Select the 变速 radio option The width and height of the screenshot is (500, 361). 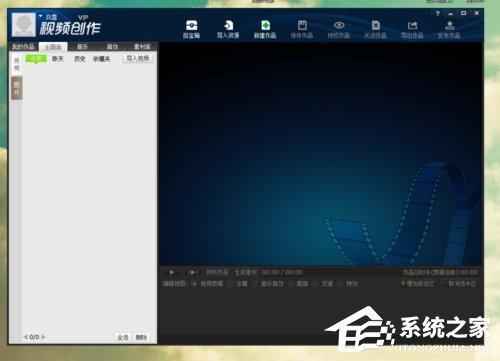pos(323,284)
